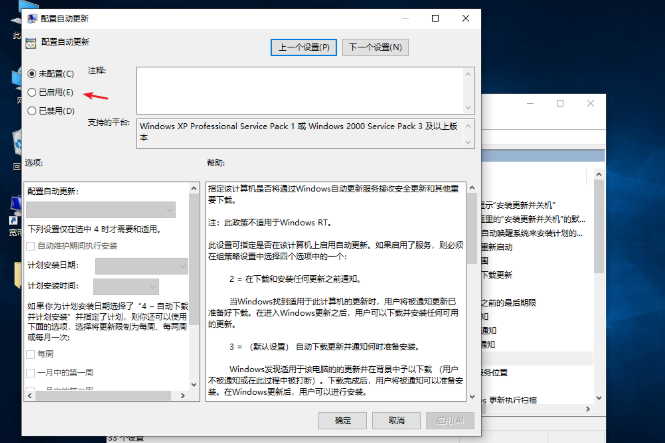Image resolution: width=665 pixels, height=443 pixels.
Task: Close the background policy editor window
Action: (590, 103)
